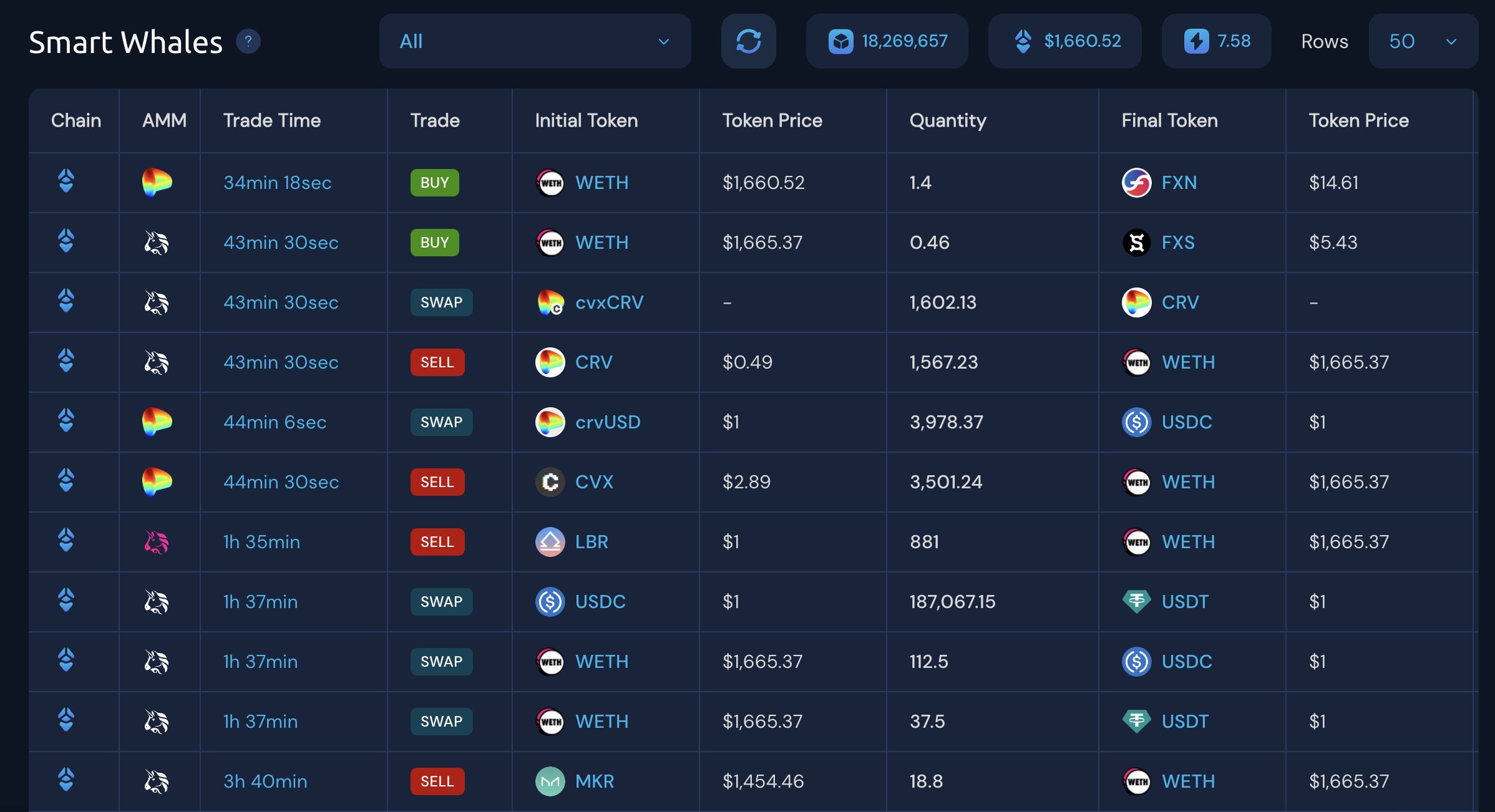Image resolution: width=1495 pixels, height=812 pixels.
Task: Click the SWAP tag in the crvUSD row
Action: point(442,422)
